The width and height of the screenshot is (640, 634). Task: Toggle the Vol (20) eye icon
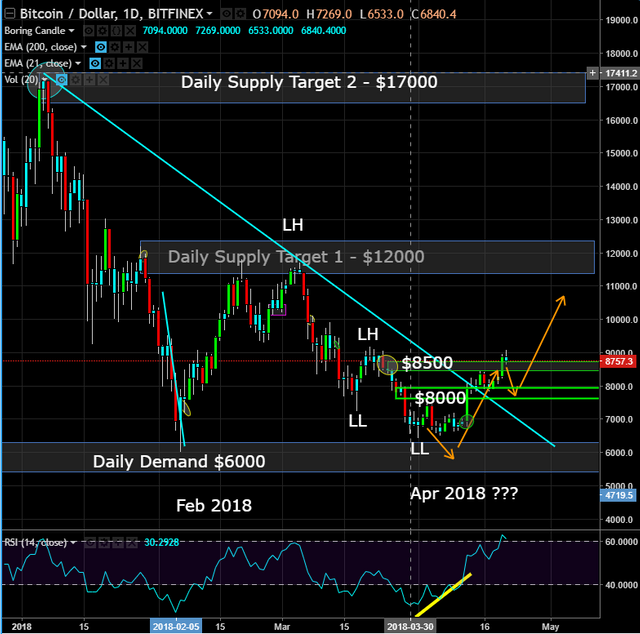click(x=62, y=80)
